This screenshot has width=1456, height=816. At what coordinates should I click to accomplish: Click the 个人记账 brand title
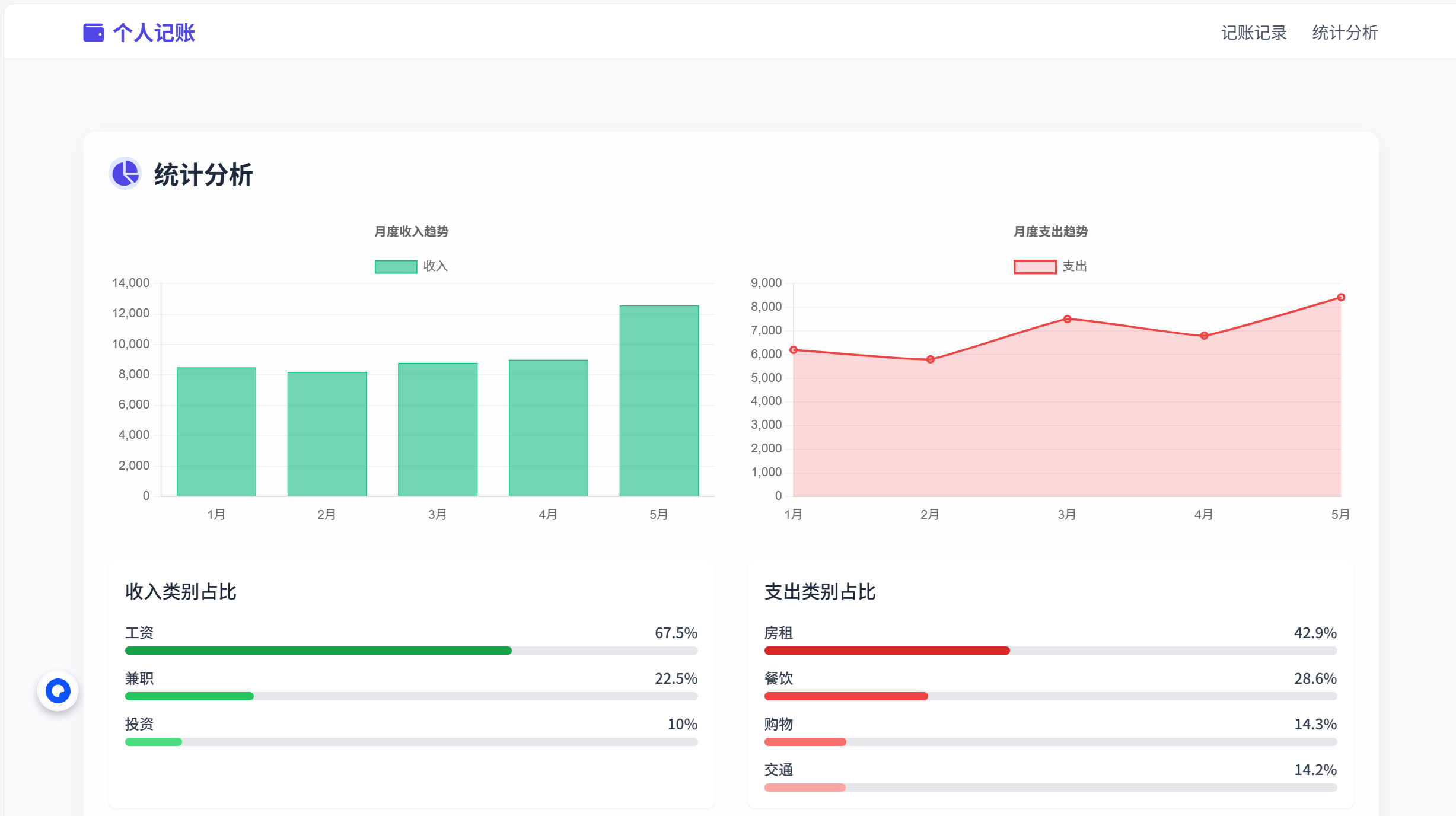coord(154,33)
